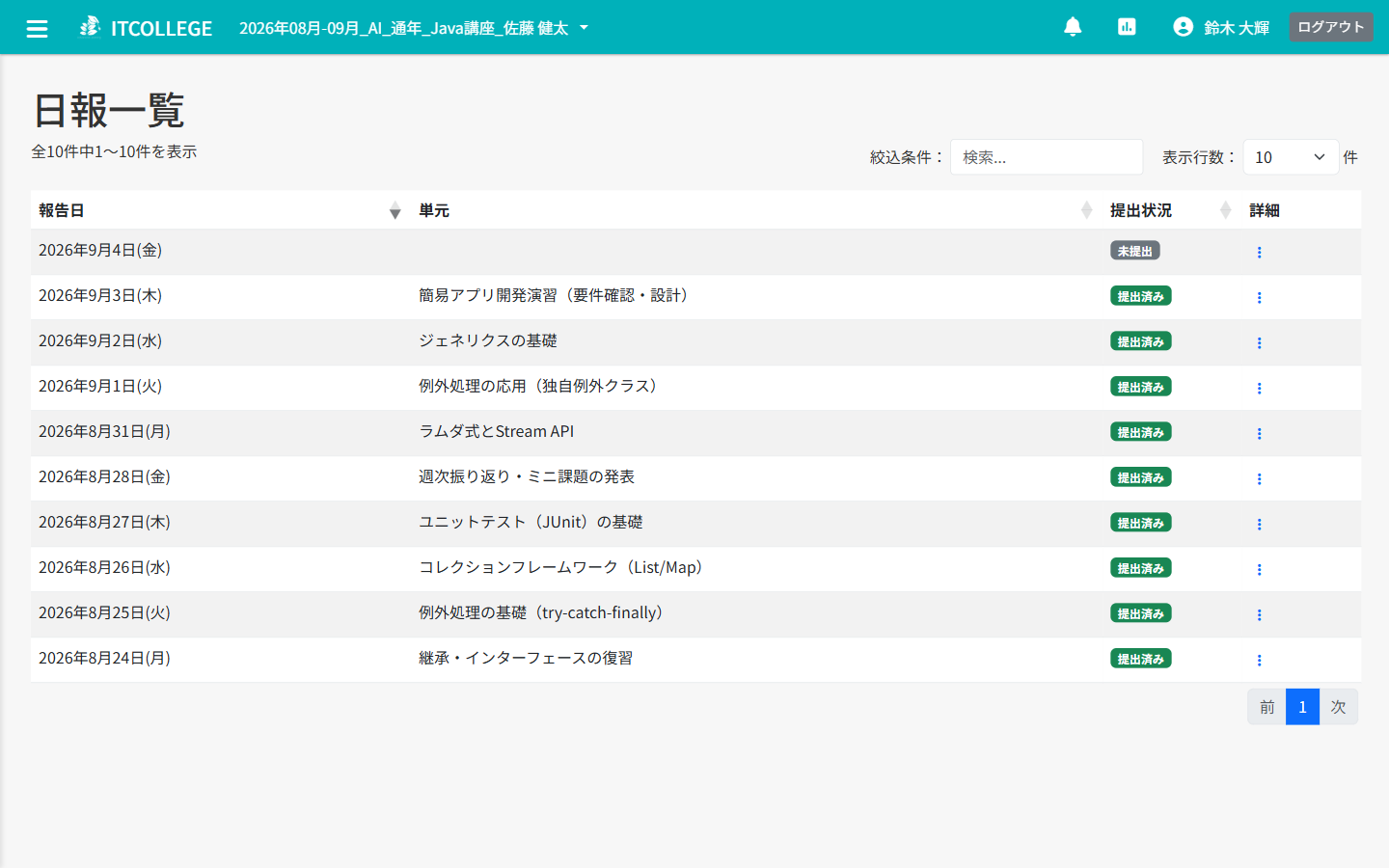Viewport: 1389px width, 868px height.
Task: Select page 1 in pagination
Action: [1302, 707]
